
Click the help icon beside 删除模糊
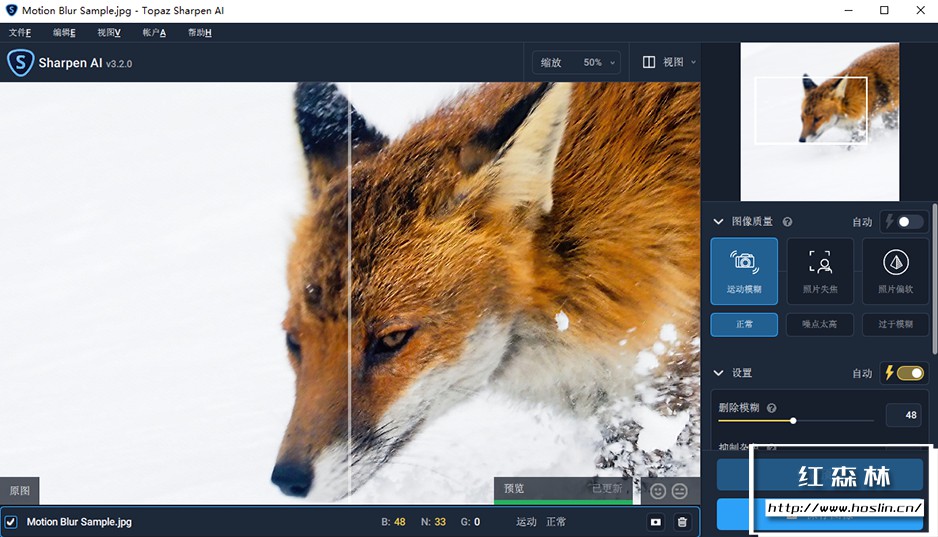771,408
